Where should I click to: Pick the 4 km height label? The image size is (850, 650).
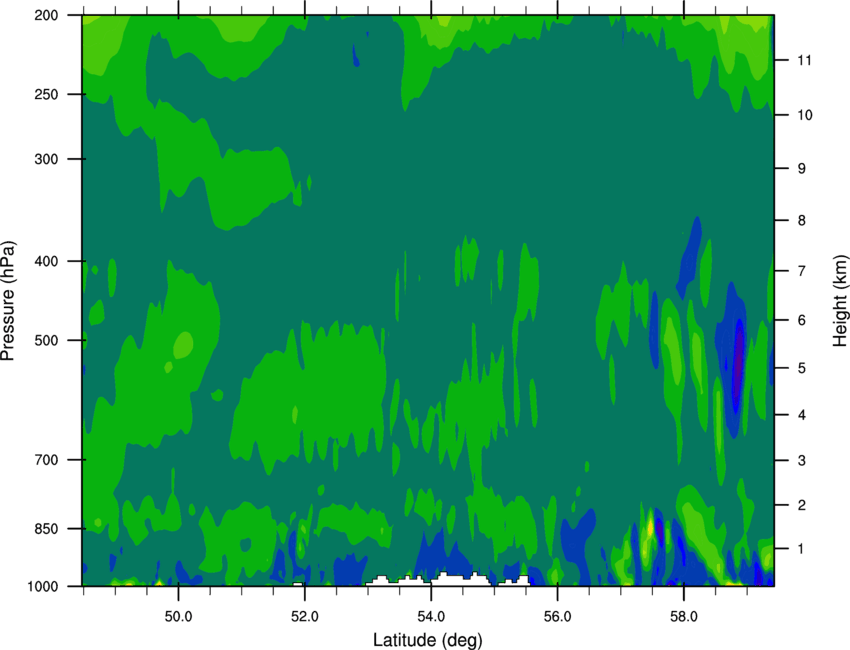(801, 415)
